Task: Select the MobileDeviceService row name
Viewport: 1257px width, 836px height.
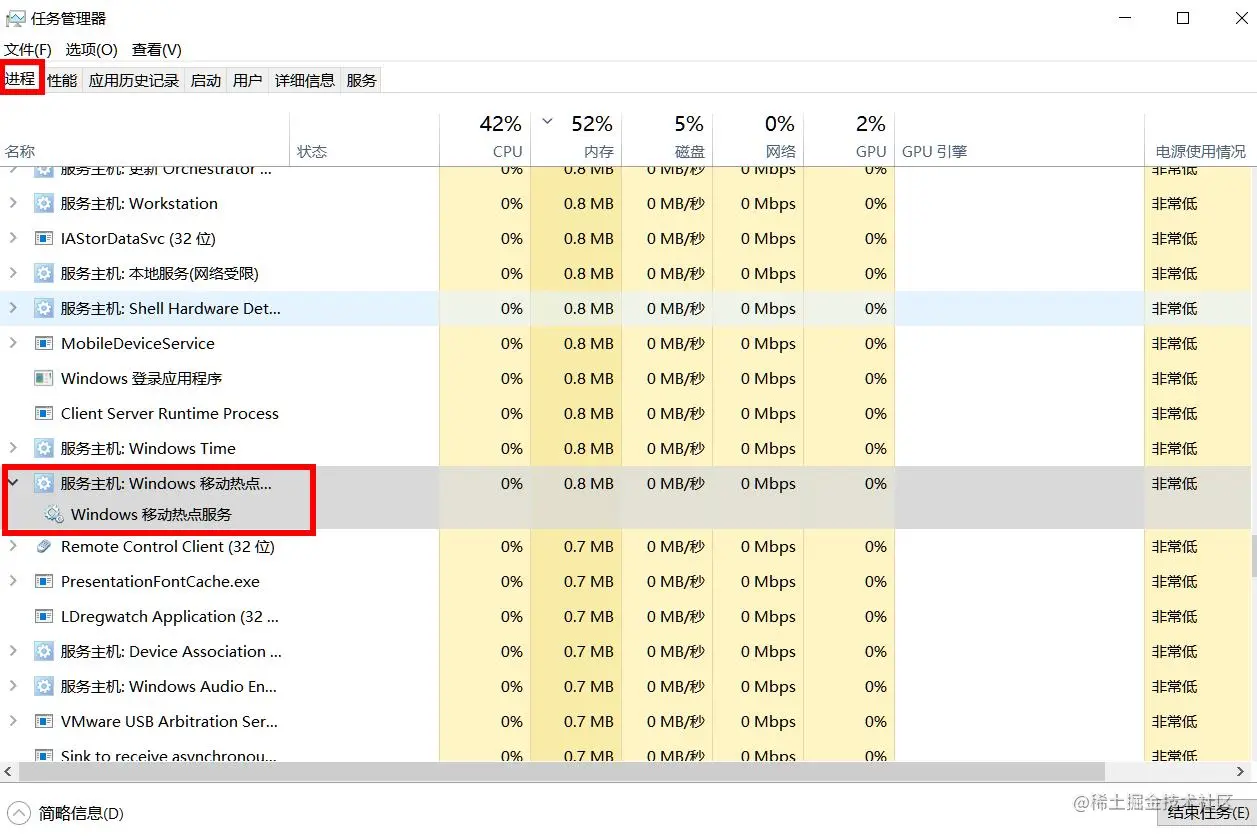Action: pyautogui.click(x=138, y=343)
